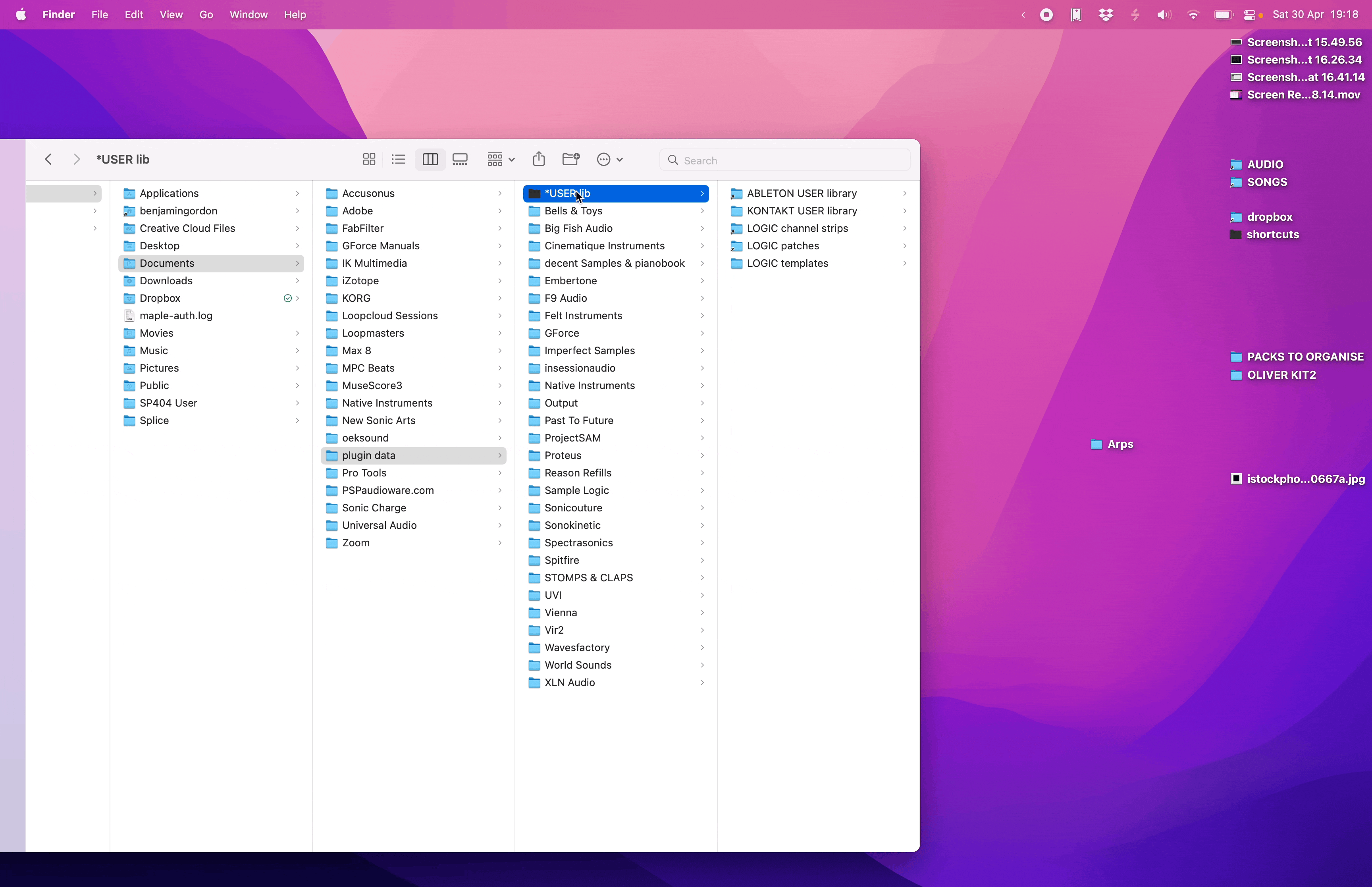Switch to list view in the toolbar
The image size is (1372, 887).
[x=399, y=160]
